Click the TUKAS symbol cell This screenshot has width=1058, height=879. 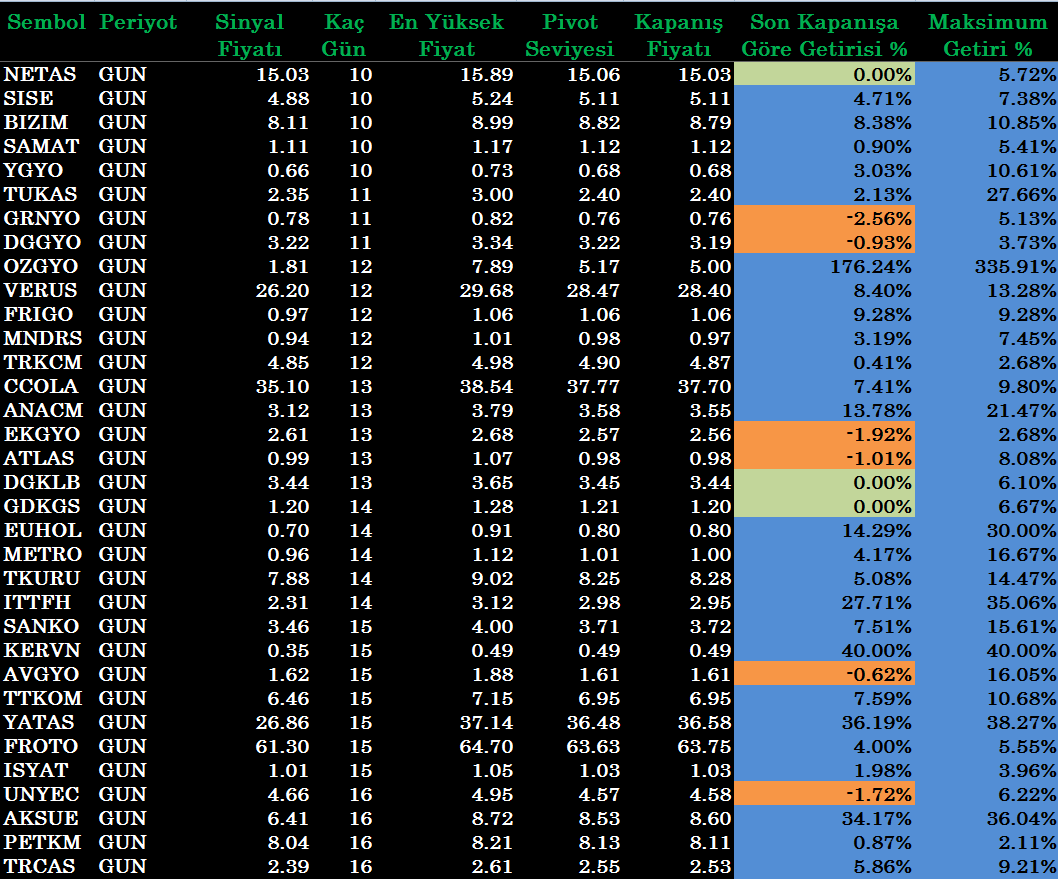(40, 194)
